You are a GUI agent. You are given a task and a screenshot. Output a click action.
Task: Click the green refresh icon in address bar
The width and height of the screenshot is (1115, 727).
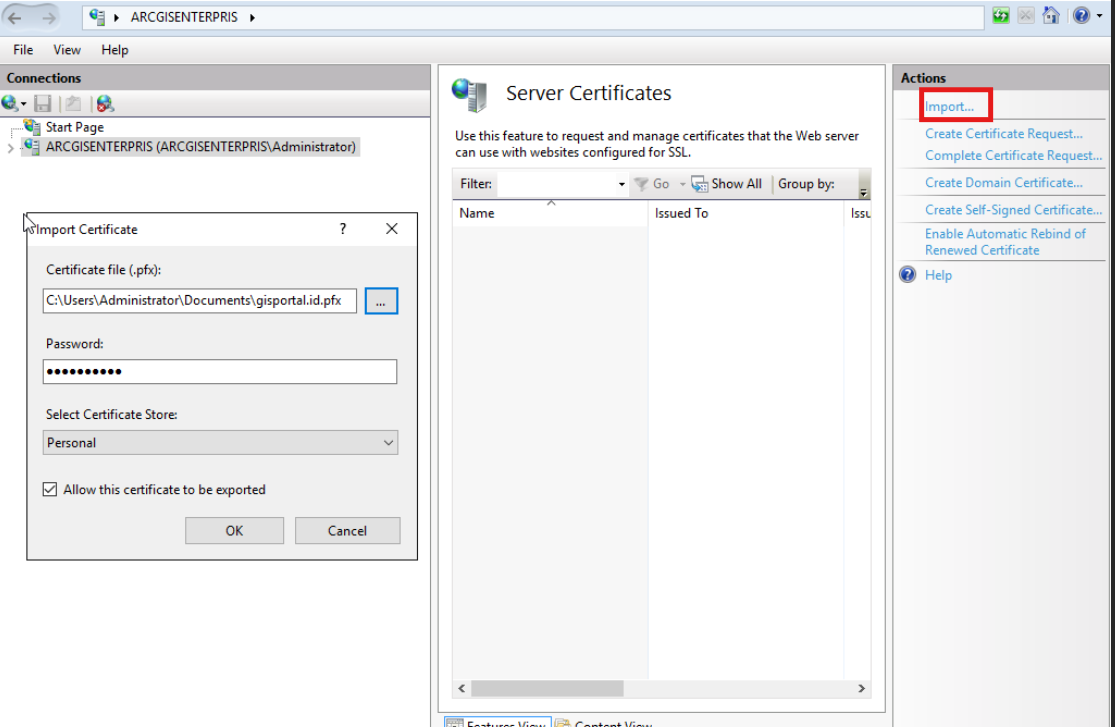click(x=1001, y=16)
